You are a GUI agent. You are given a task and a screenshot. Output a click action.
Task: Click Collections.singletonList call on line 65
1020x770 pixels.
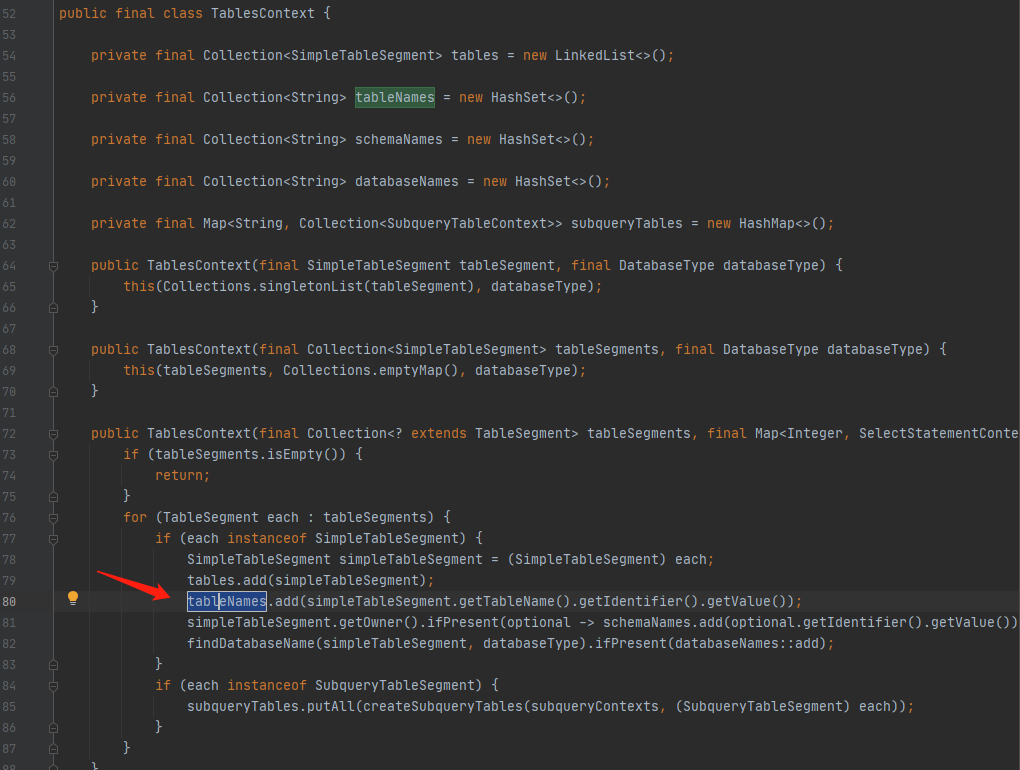[318, 286]
